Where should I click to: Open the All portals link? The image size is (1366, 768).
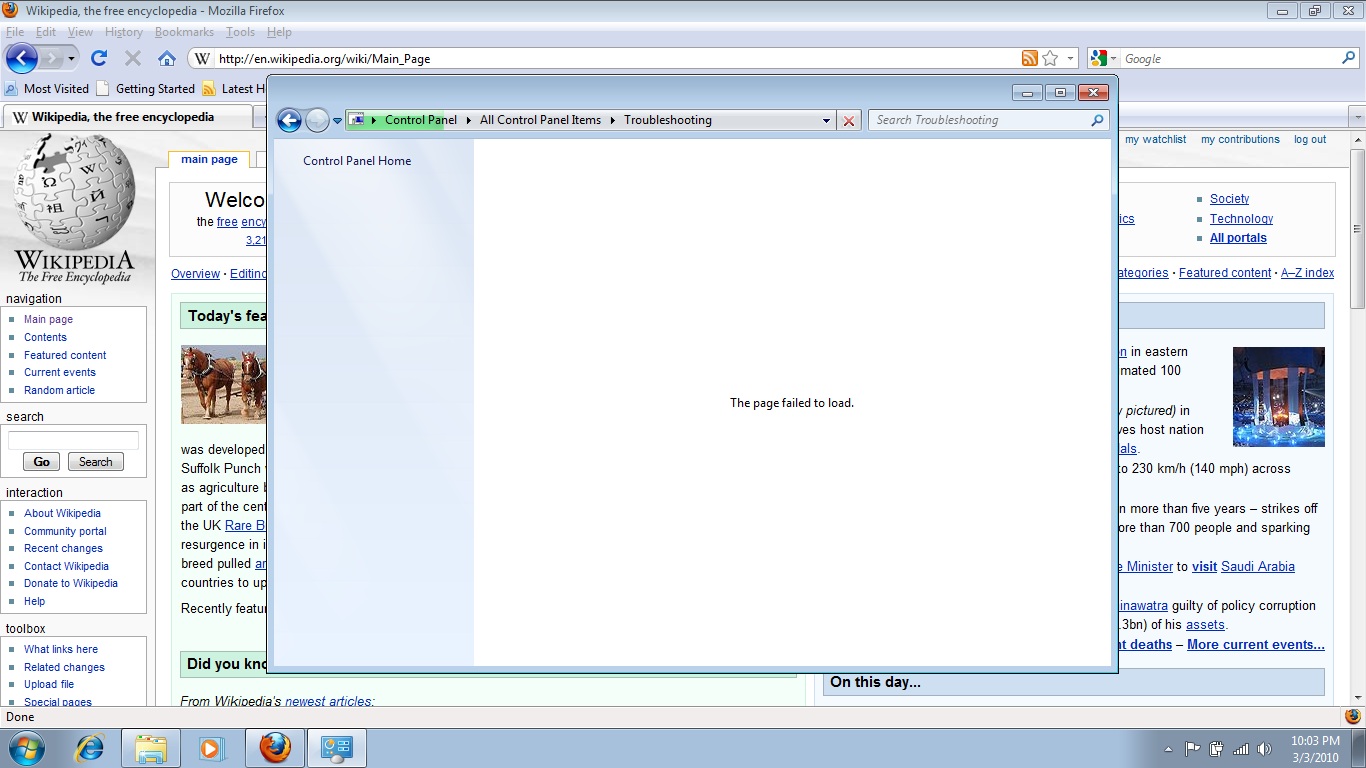click(1238, 238)
